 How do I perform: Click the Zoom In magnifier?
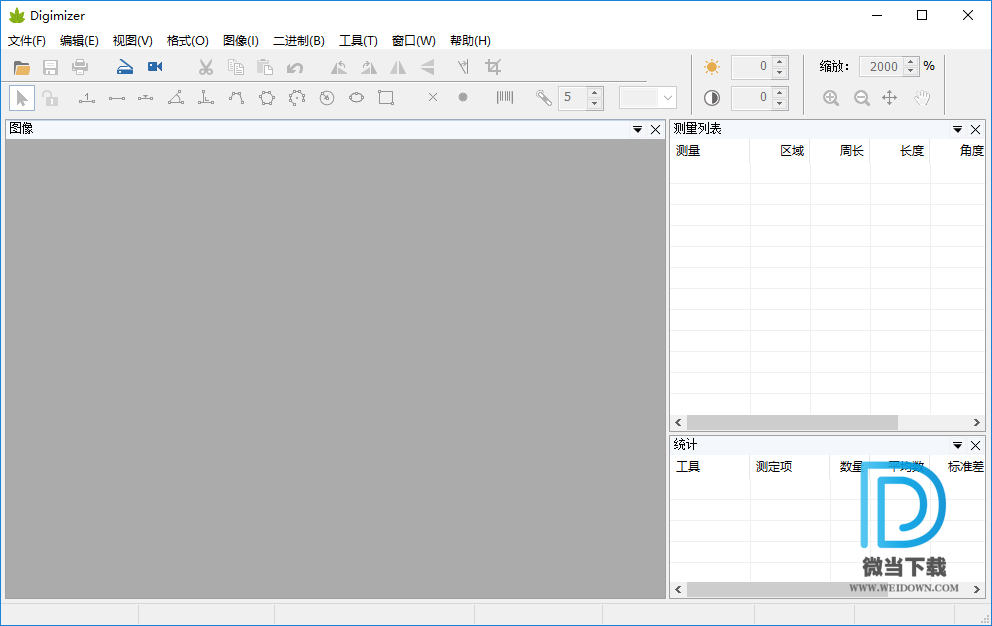coord(831,97)
